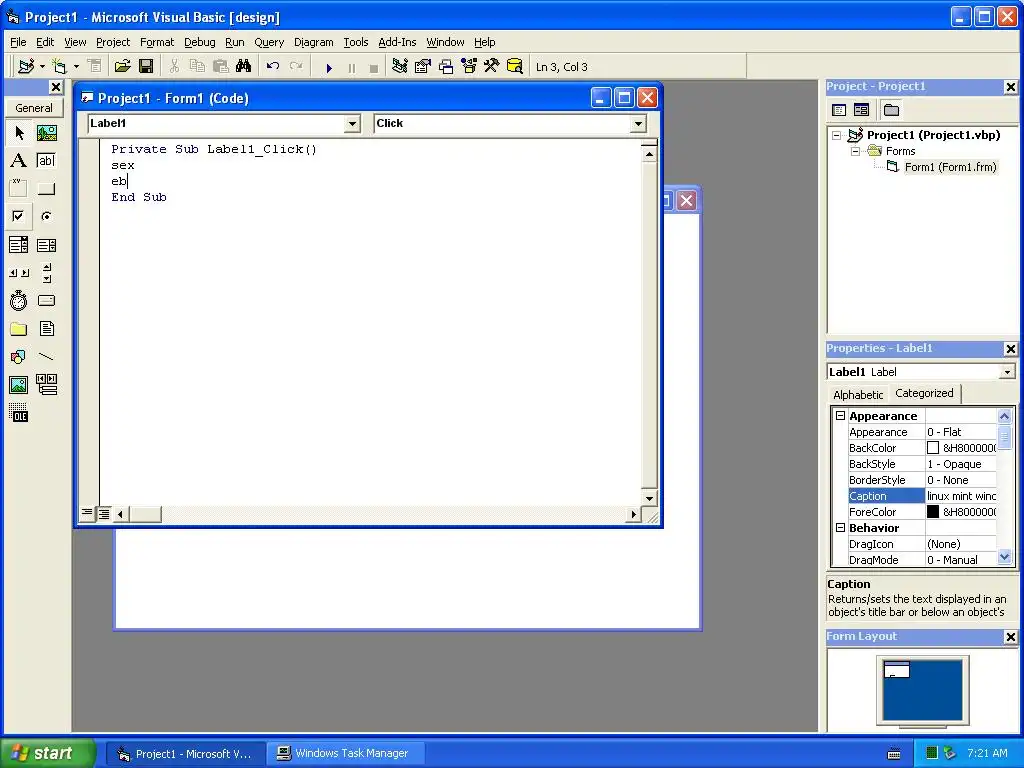This screenshot has height=768, width=1024.
Task: Select the Timer control tool
Action: pos(19,300)
